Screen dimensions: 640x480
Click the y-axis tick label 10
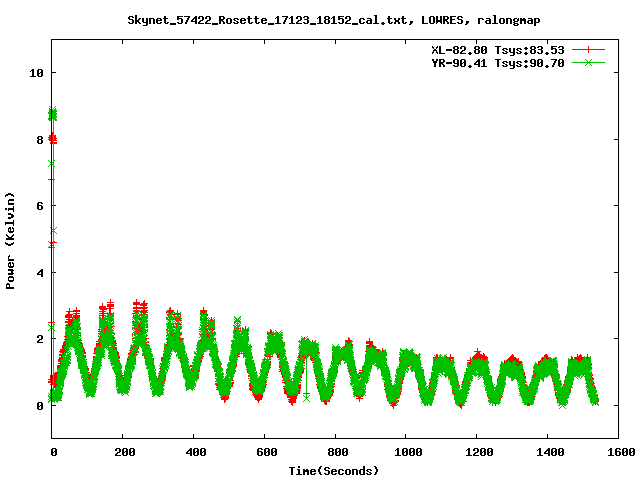pyautogui.click(x=36, y=73)
